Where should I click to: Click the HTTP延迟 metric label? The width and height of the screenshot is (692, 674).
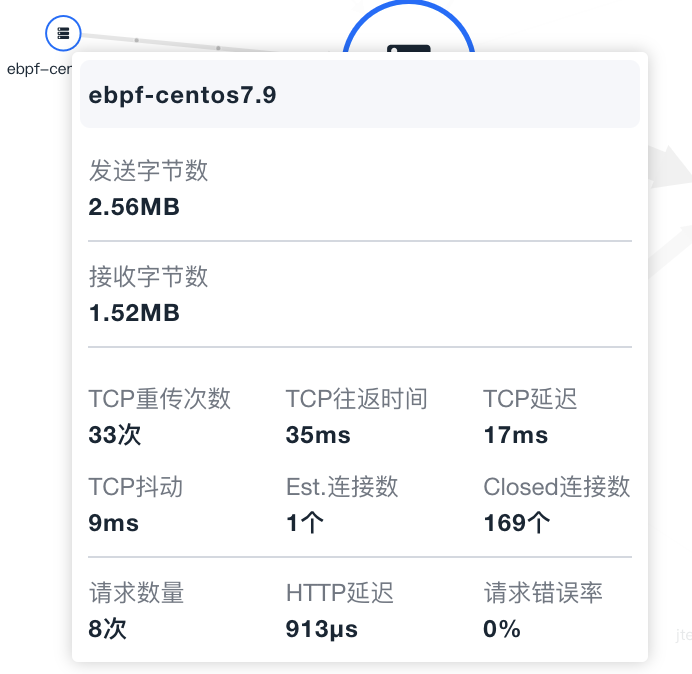(340, 594)
